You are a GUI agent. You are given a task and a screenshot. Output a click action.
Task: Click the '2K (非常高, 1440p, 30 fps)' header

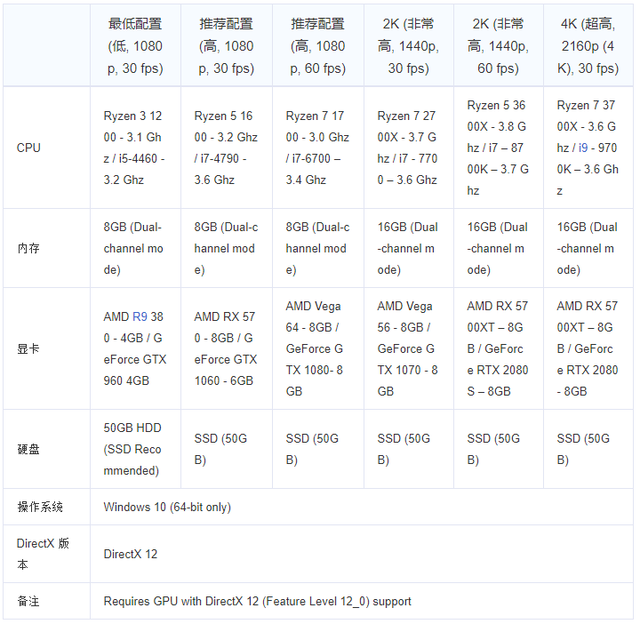[x=409, y=46]
